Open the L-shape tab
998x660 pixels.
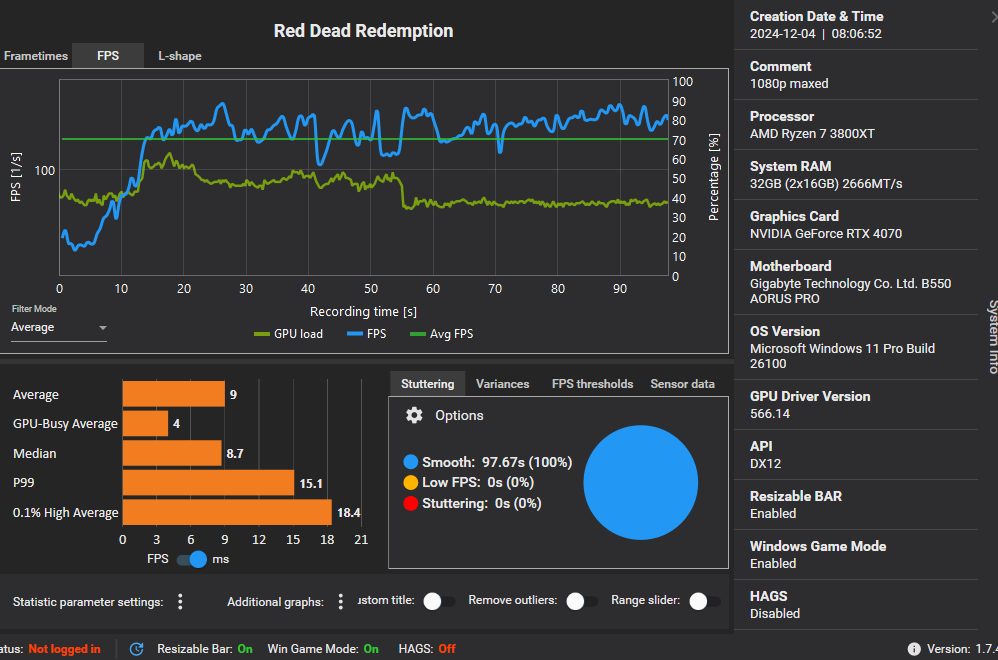[x=179, y=56]
